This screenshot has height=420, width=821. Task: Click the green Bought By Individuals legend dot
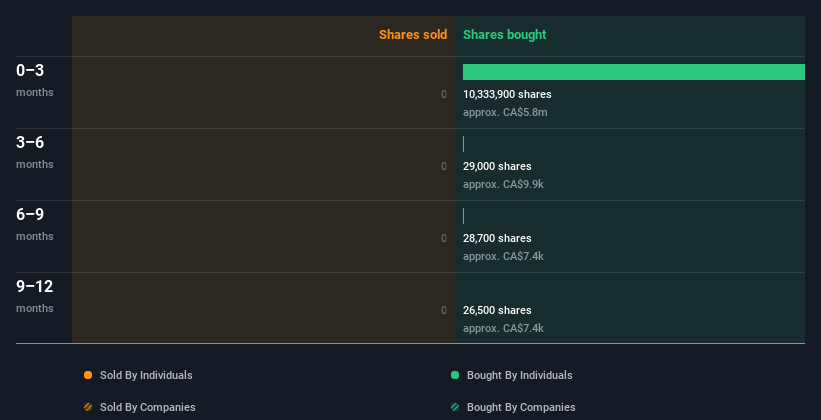tap(455, 375)
